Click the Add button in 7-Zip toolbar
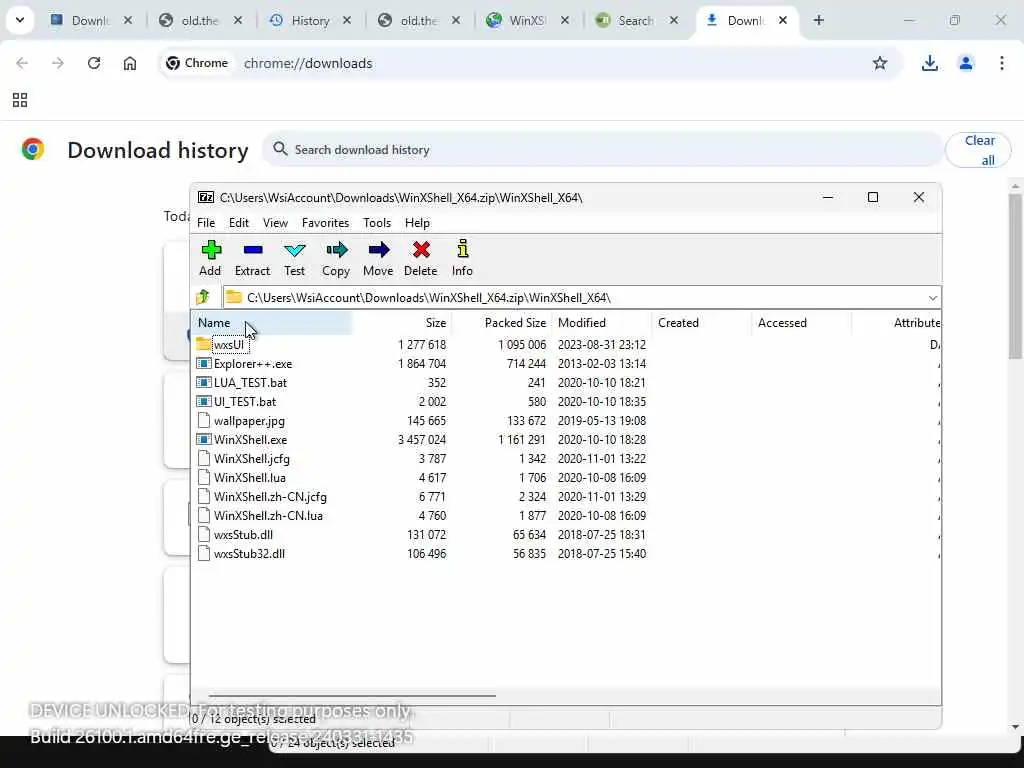This screenshot has height=768, width=1024. (x=210, y=258)
